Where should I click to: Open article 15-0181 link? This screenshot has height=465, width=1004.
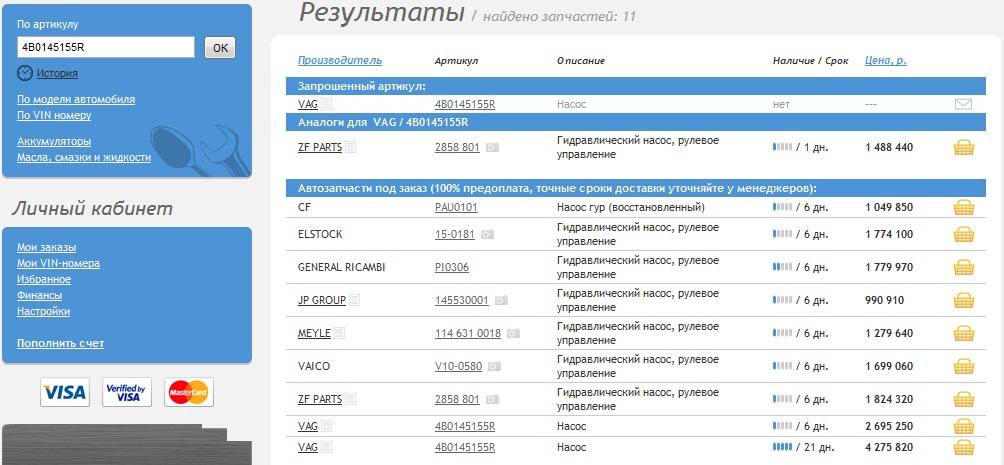coord(455,234)
